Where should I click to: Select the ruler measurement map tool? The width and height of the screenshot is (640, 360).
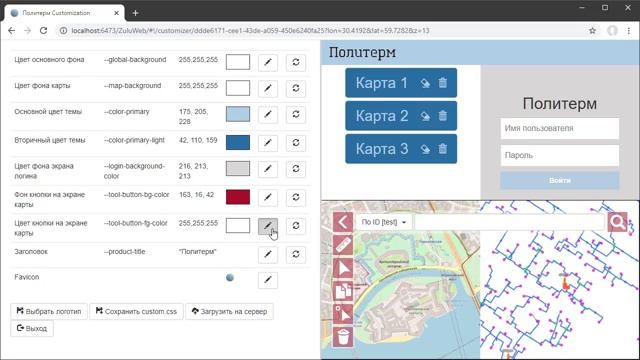coord(343,245)
